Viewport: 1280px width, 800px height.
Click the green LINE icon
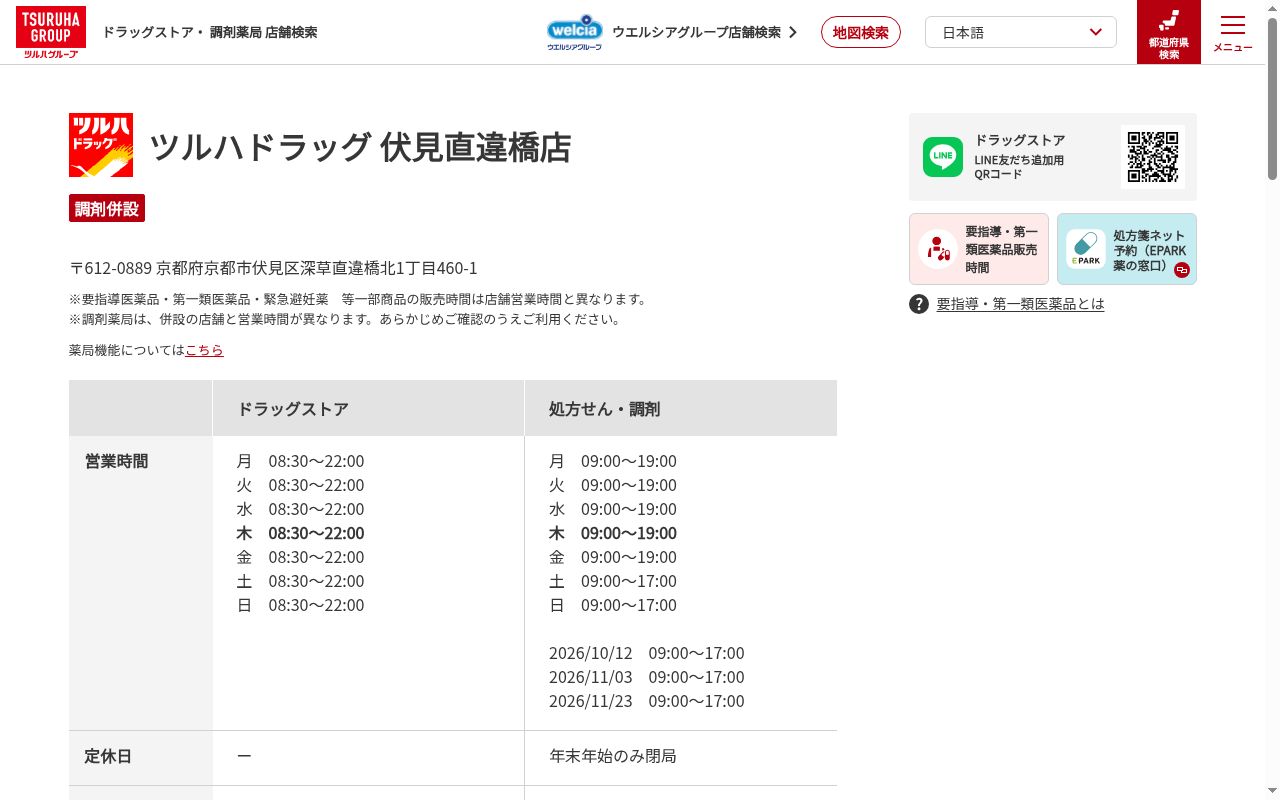coord(943,157)
